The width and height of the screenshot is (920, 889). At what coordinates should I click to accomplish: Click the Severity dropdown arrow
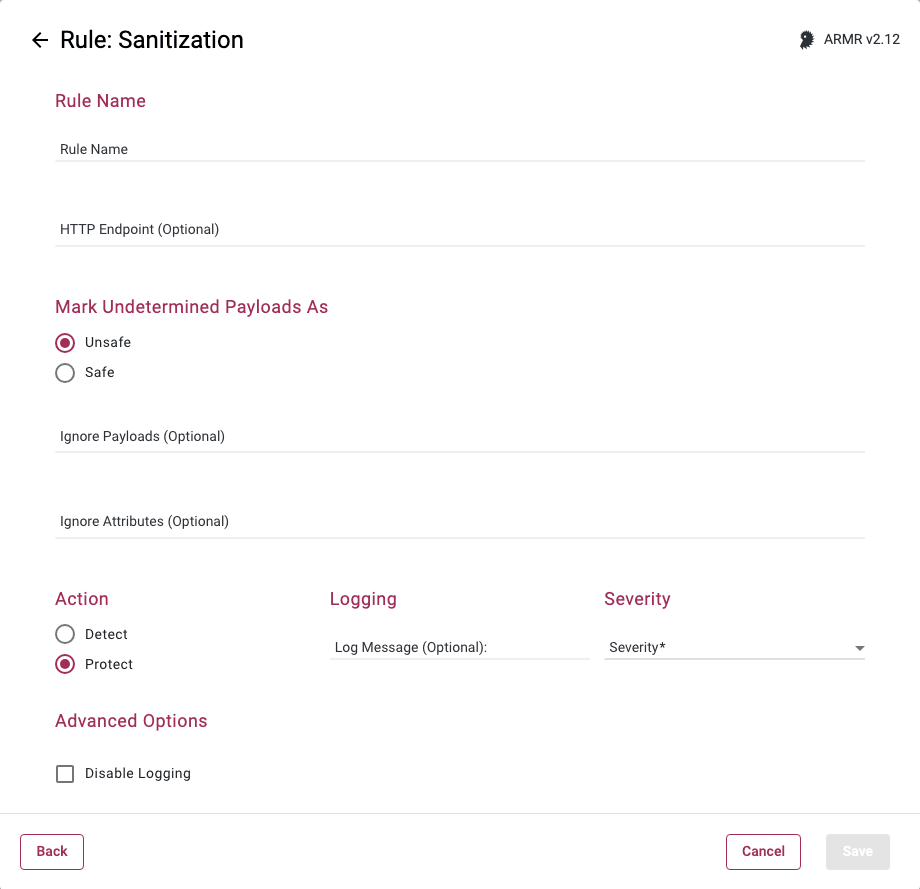coord(859,649)
